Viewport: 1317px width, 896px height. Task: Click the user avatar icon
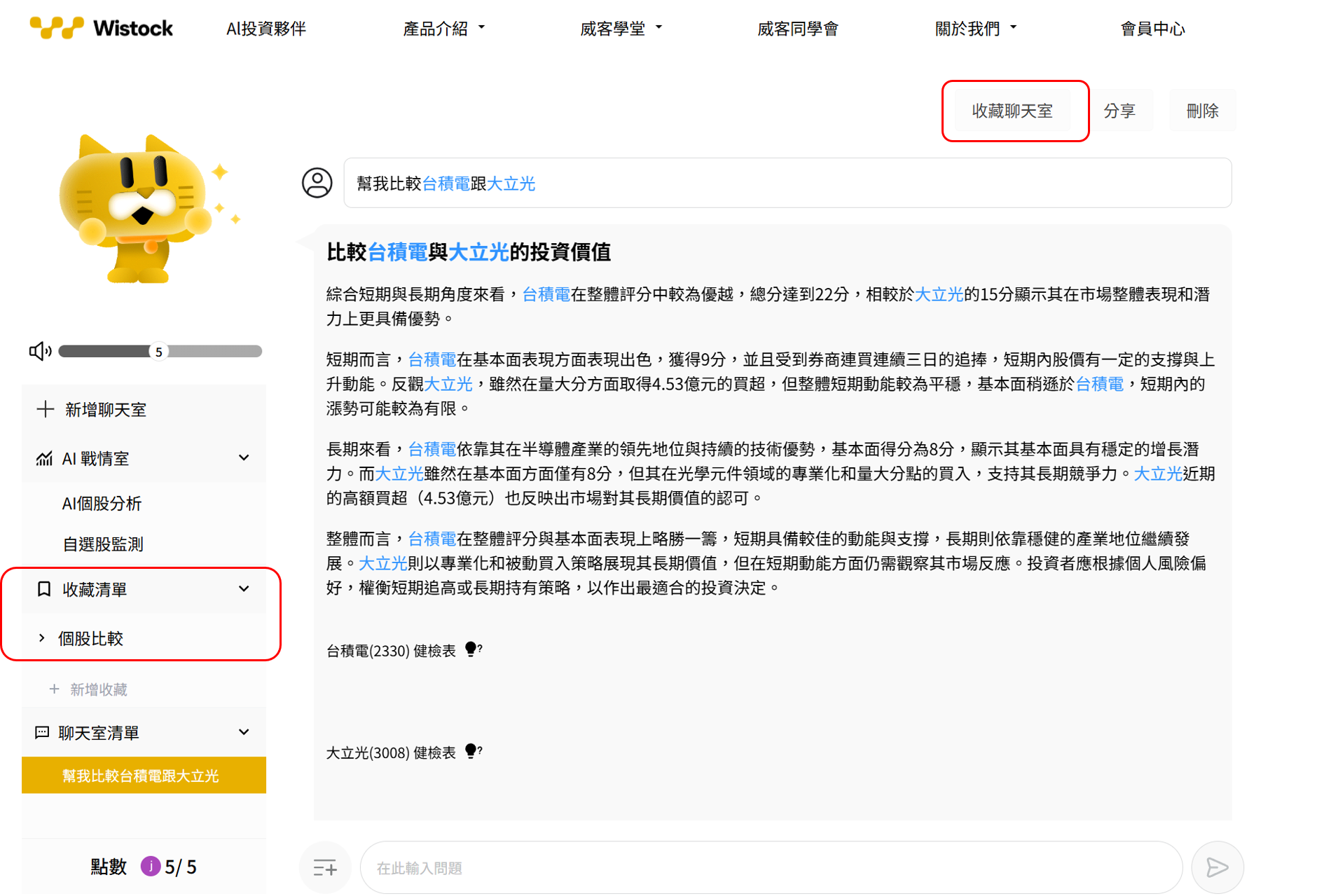[317, 183]
